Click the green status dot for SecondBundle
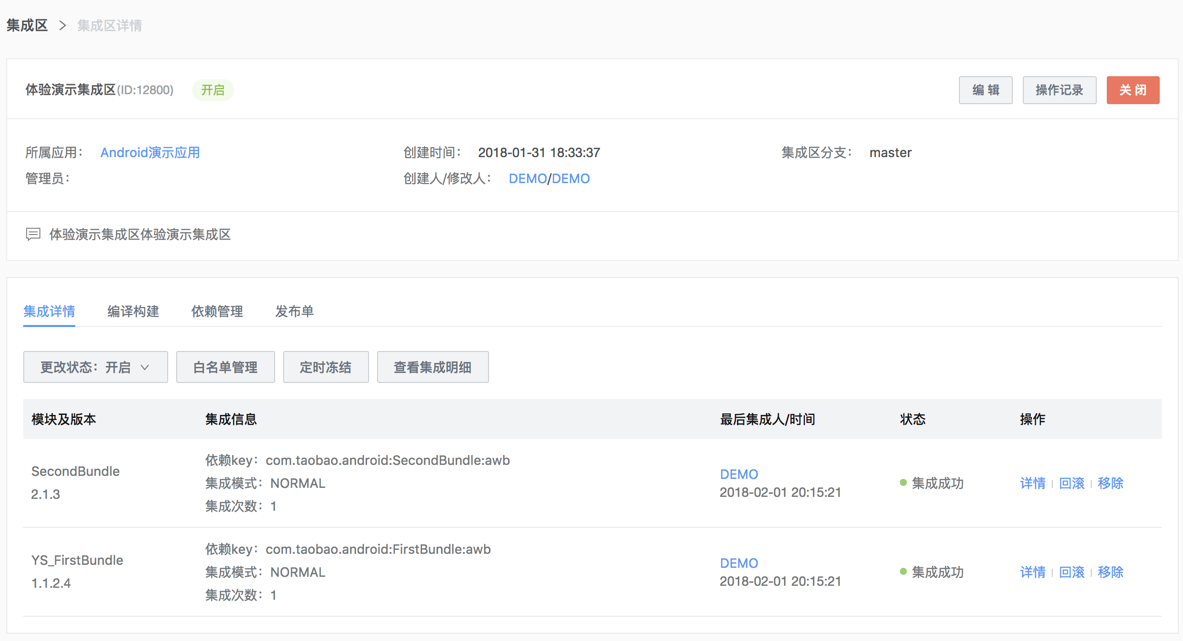The image size is (1183, 641). tap(903, 483)
